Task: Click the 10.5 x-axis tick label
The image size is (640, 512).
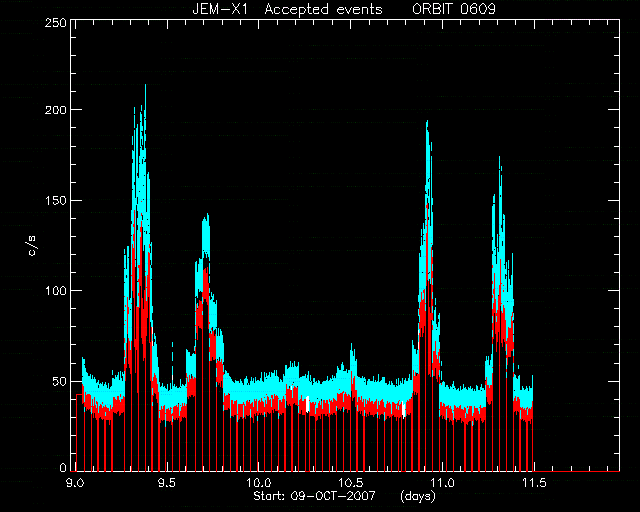Action: pyautogui.click(x=351, y=483)
